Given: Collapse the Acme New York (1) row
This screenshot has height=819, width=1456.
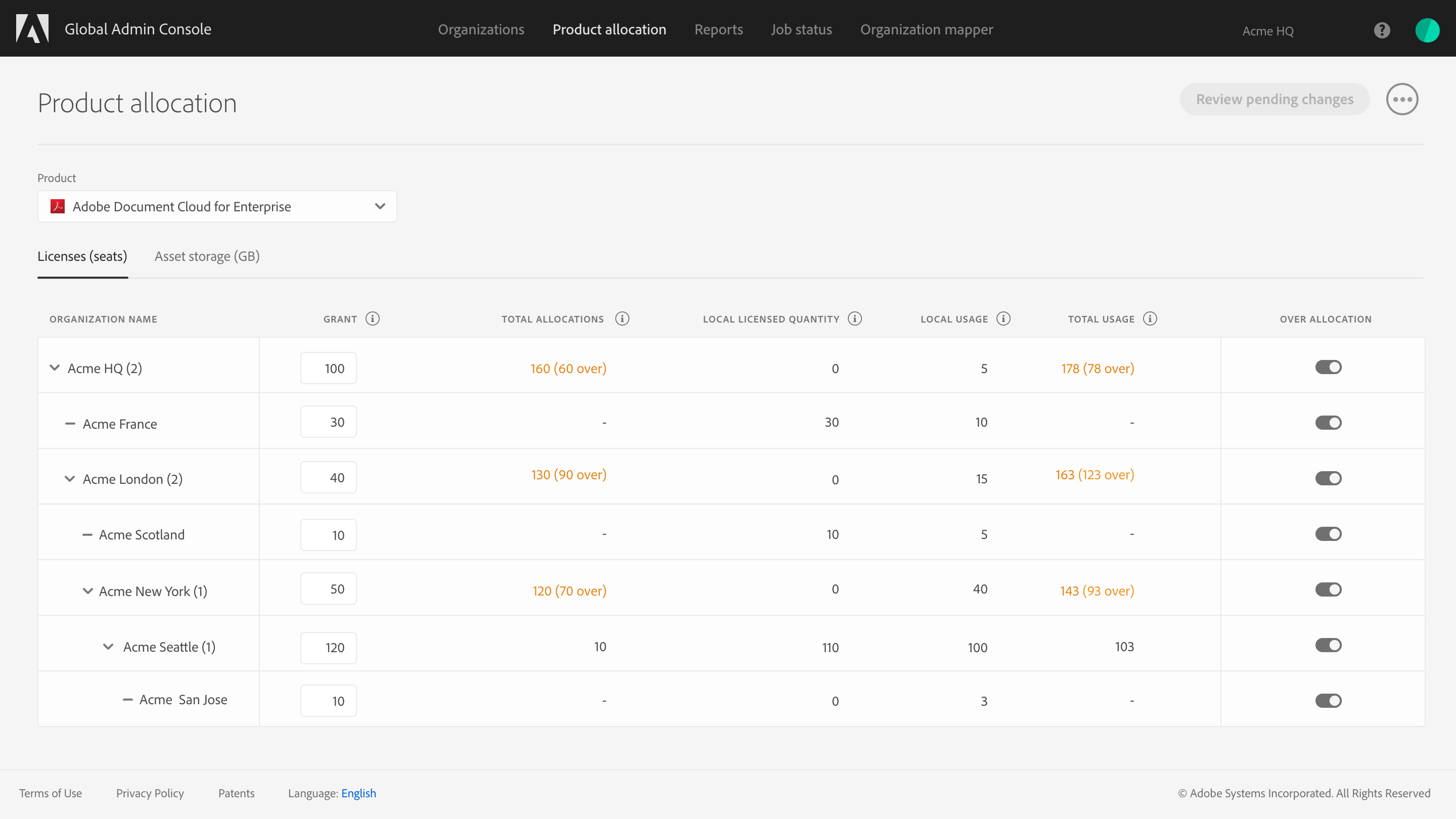Looking at the screenshot, I should point(87,590).
